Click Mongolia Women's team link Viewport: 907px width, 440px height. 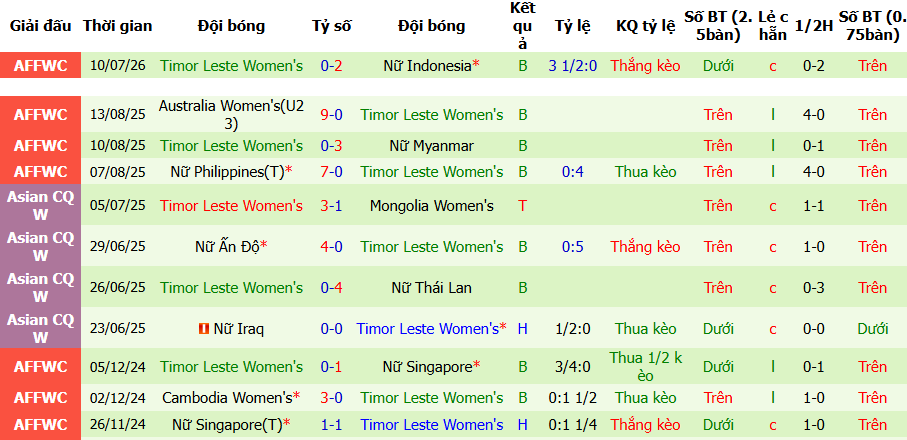point(432,206)
